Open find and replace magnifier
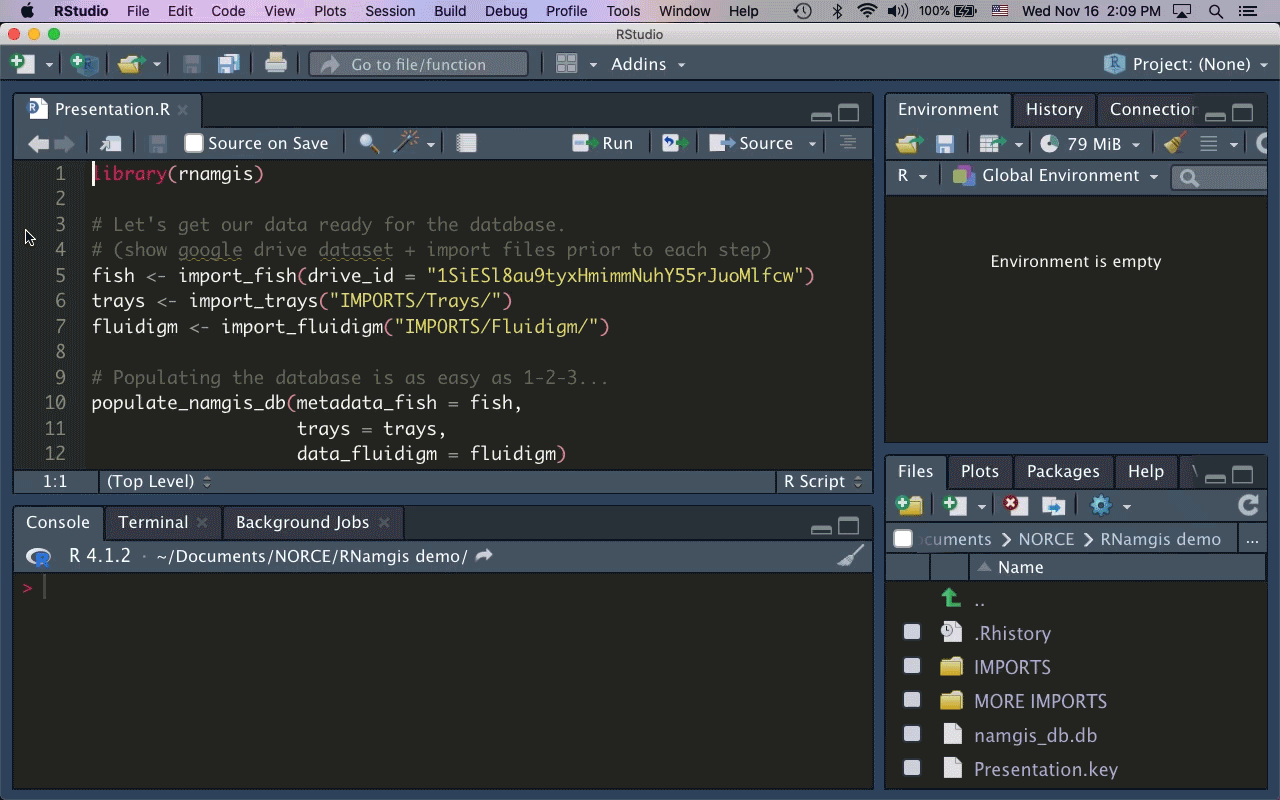This screenshot has height=800, width=1280. pos(369,143)
